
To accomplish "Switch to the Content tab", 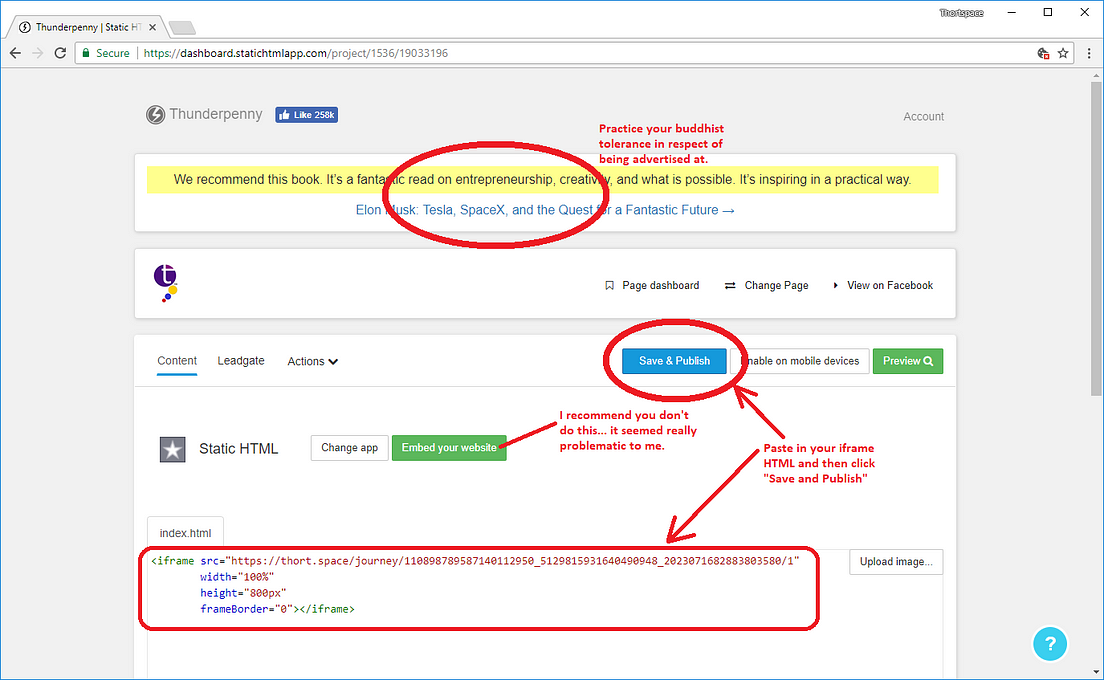I will [177, 360].
